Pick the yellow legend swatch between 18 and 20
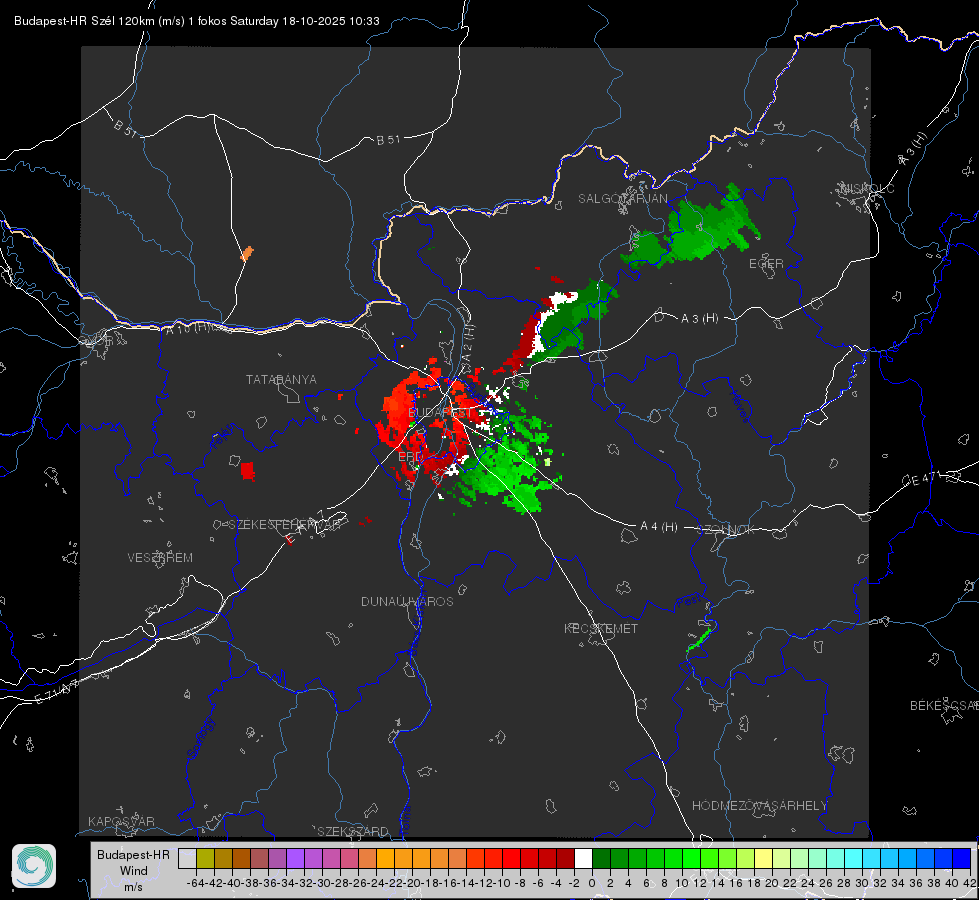 click(x=763, y=858)
